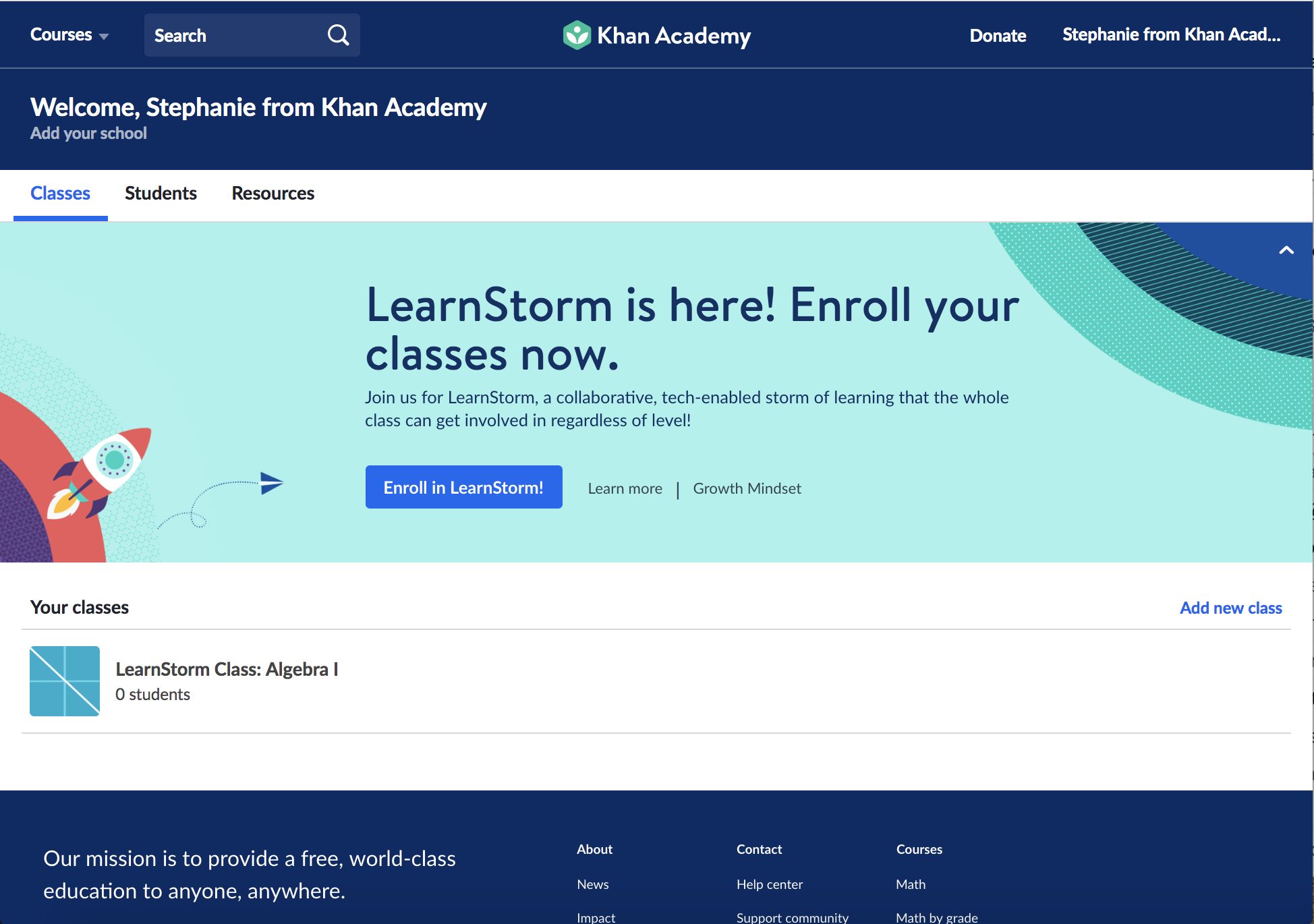
Task: Open Stephanie from Khan Acad... user menu
Action: tap(1171, 35)
